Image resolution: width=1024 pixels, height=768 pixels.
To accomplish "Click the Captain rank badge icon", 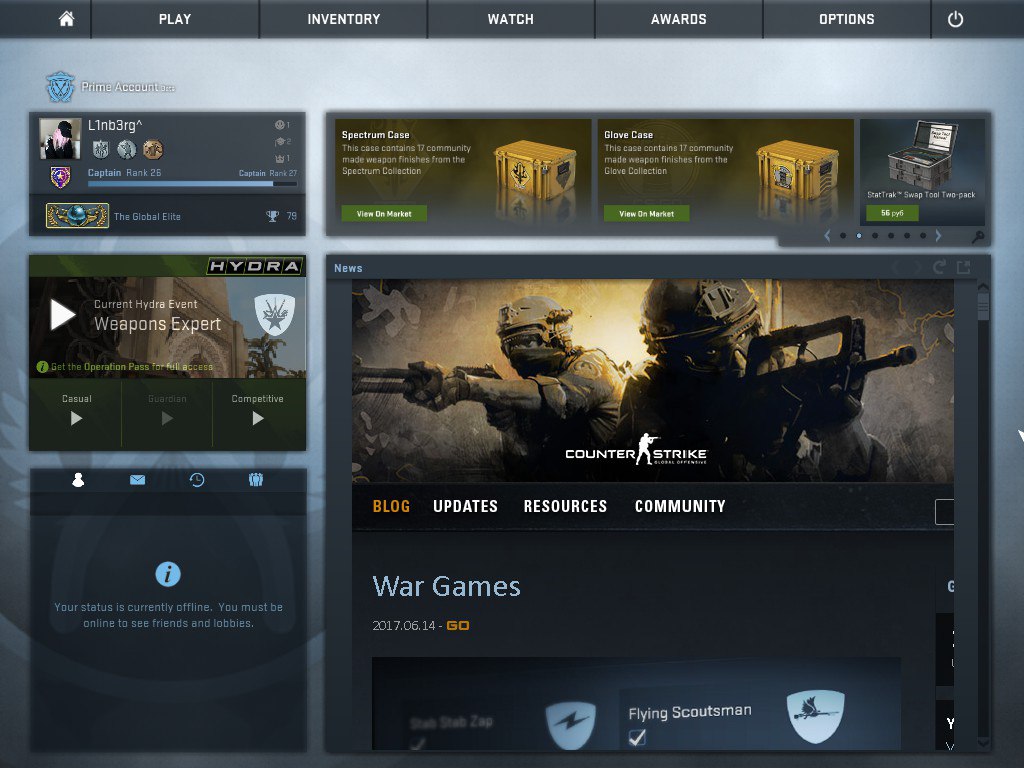I will pos(60,177).
